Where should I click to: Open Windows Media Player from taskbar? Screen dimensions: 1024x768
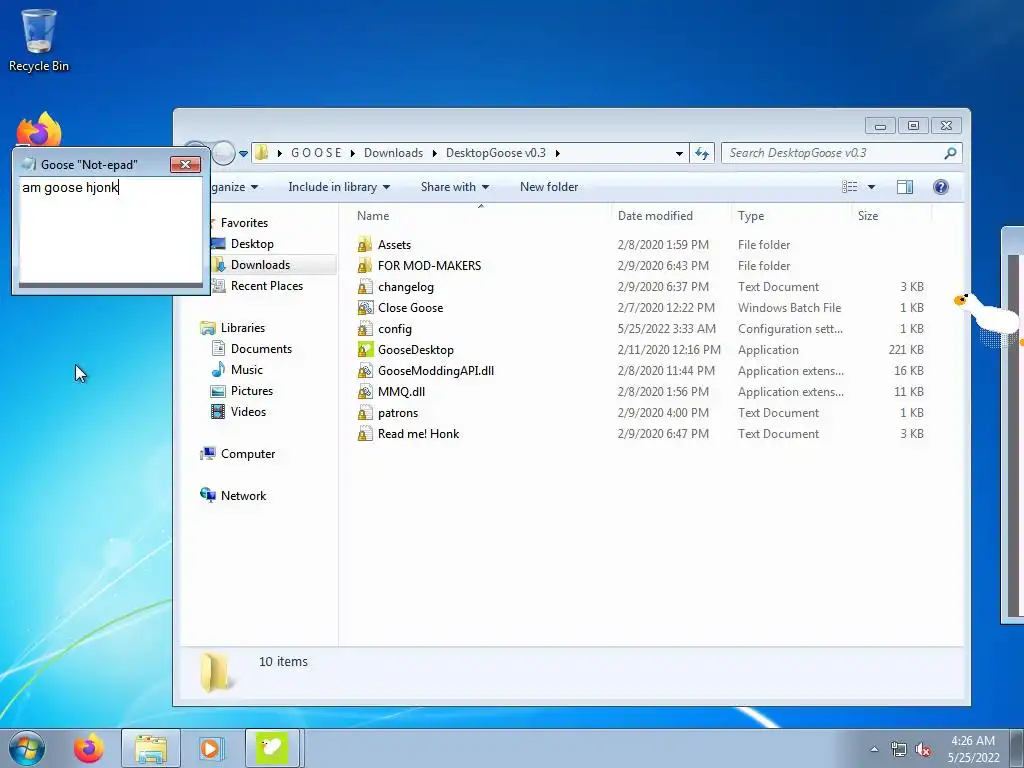pos(211,748)
